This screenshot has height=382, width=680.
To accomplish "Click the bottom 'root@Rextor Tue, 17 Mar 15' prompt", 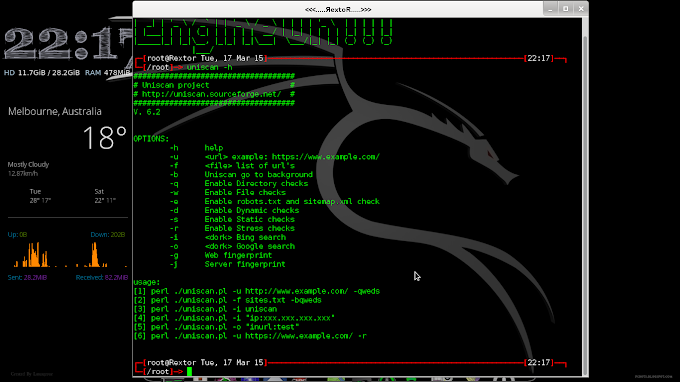I will coord(205,362).
